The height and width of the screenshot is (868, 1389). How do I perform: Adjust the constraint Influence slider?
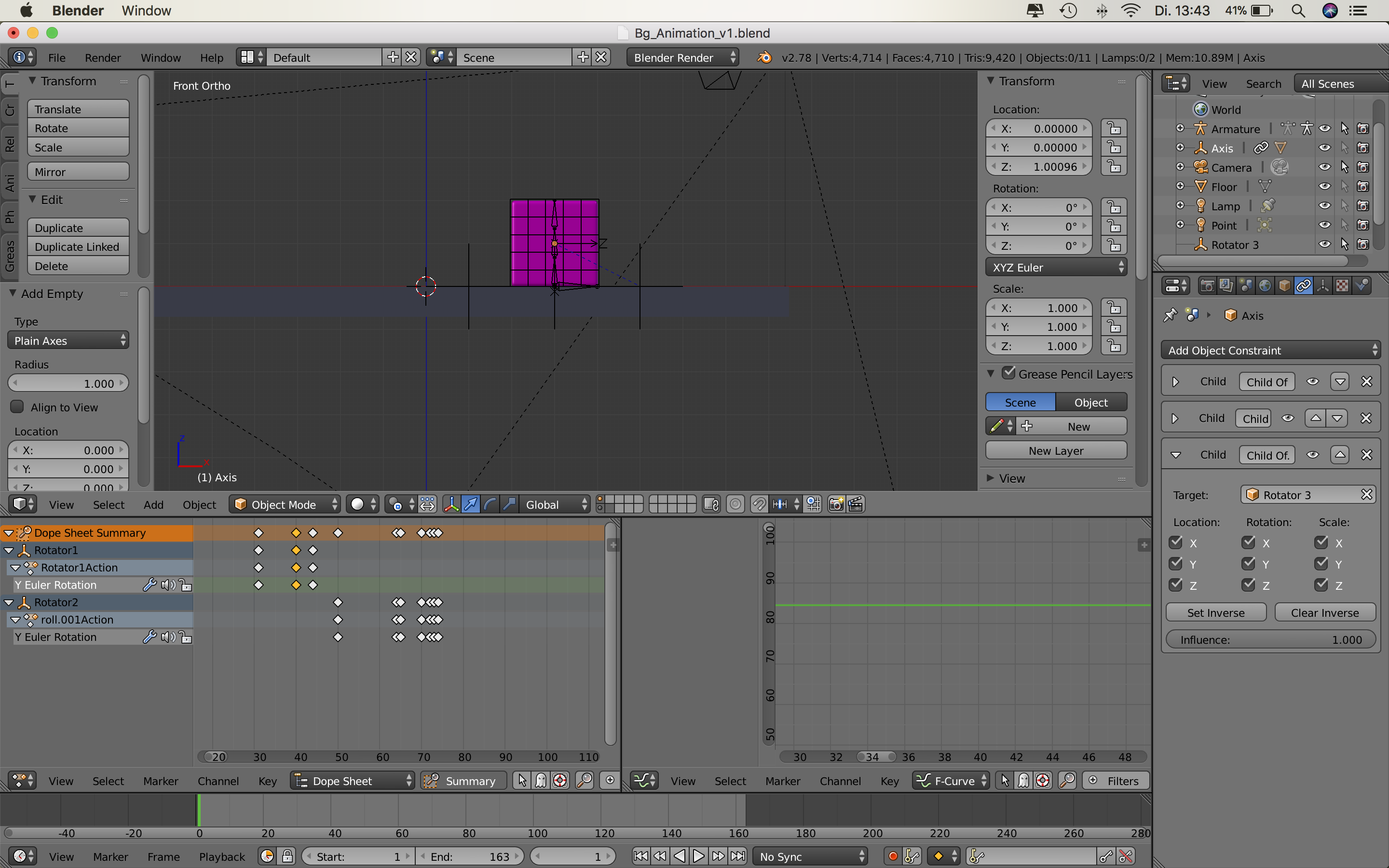click(x=1270, y=639)
